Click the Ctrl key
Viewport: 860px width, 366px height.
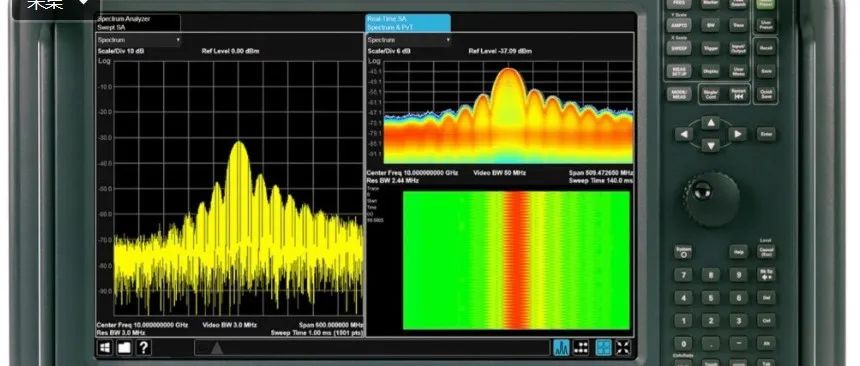[766, 321]
